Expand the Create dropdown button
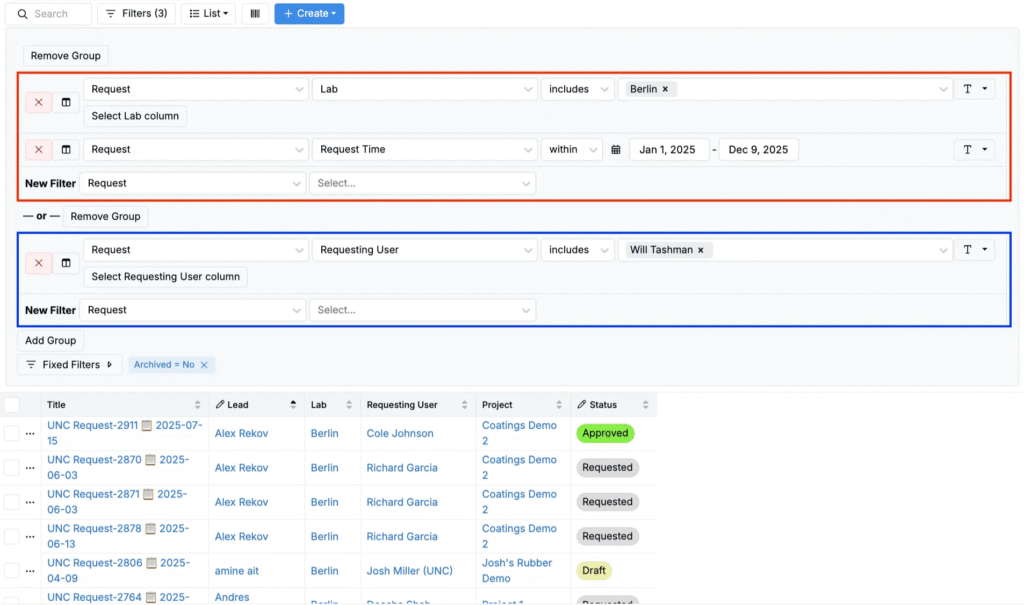 309,14
